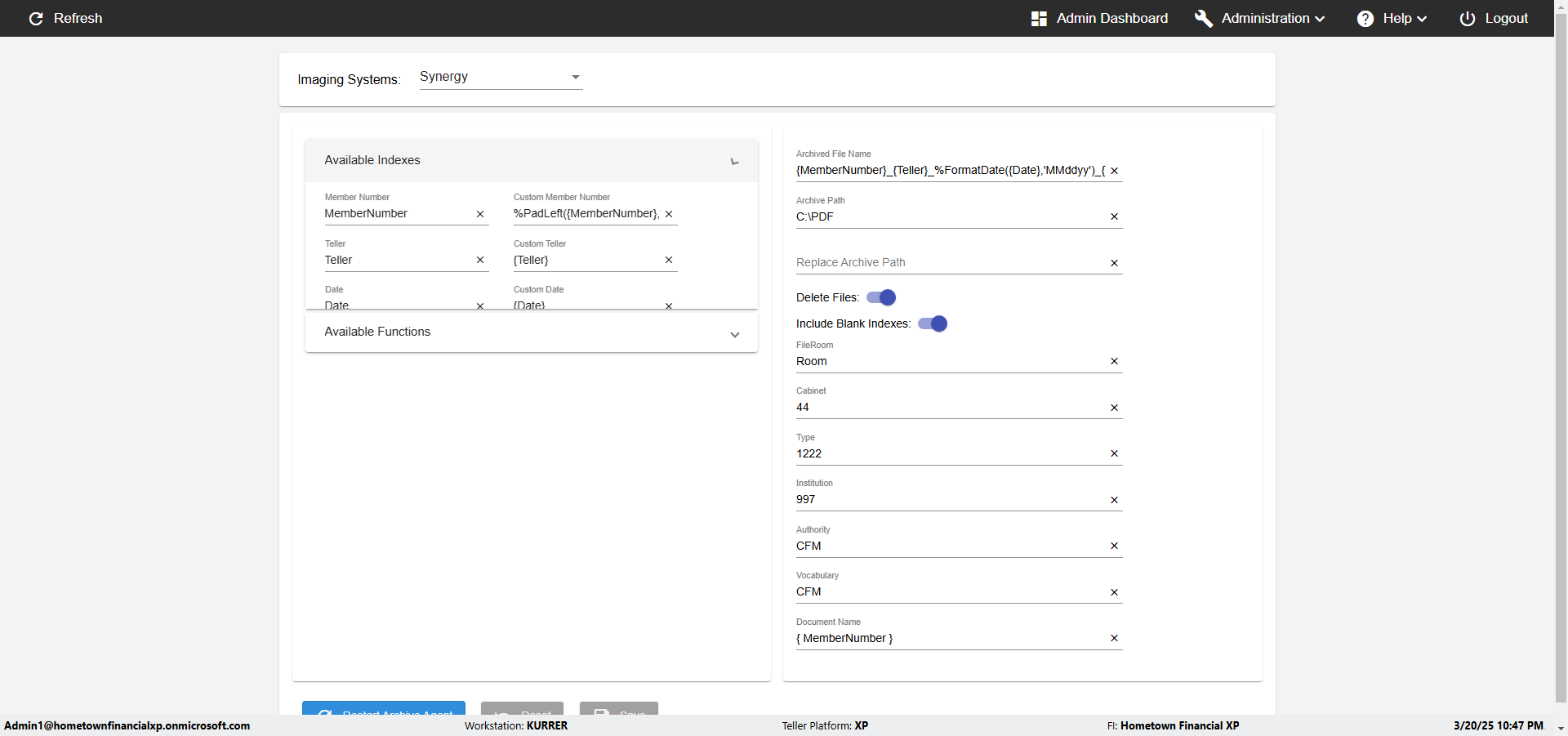Click the Logout power icon

[1468, 19]
